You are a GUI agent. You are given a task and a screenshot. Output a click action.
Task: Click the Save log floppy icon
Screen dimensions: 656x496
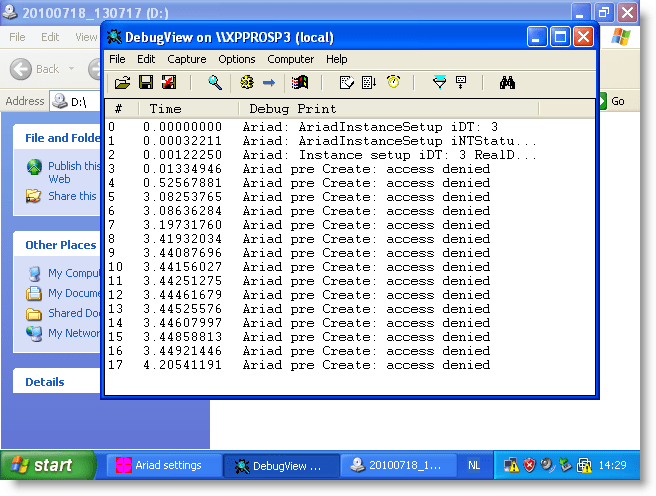pyautogui.click(x=146, y=82)
